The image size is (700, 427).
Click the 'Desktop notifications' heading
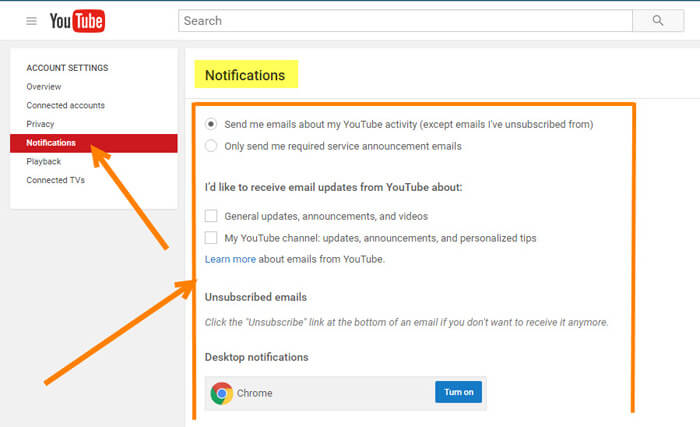(x=257, y=357)
